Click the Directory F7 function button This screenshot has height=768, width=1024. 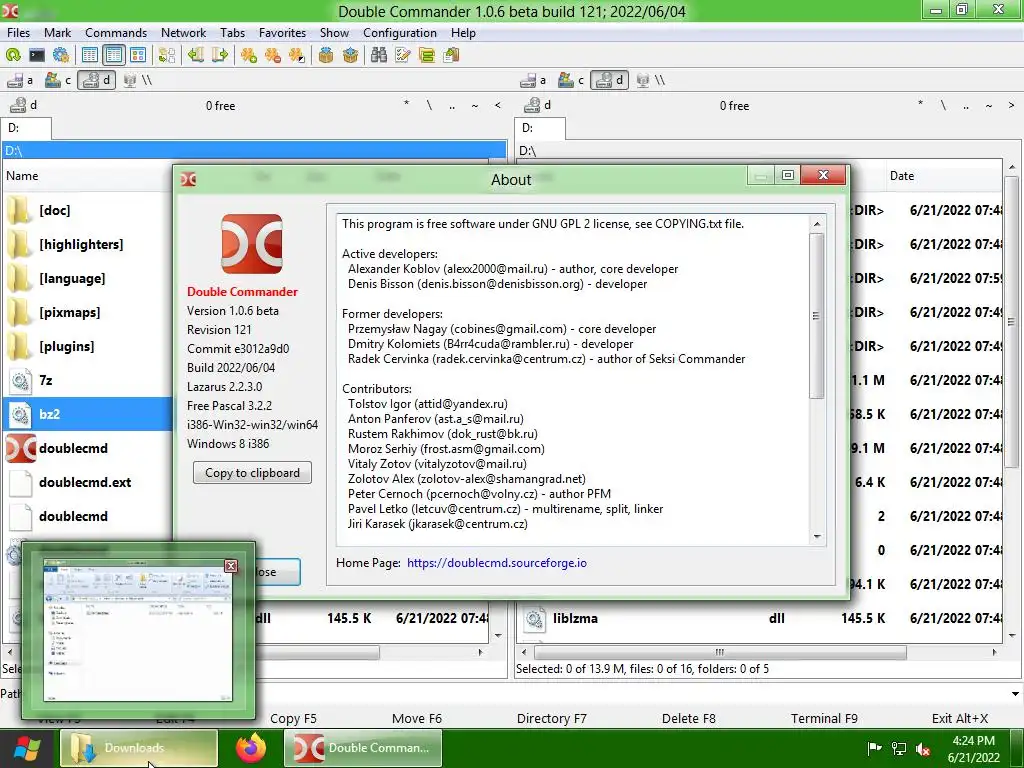[x=552, y=718]
